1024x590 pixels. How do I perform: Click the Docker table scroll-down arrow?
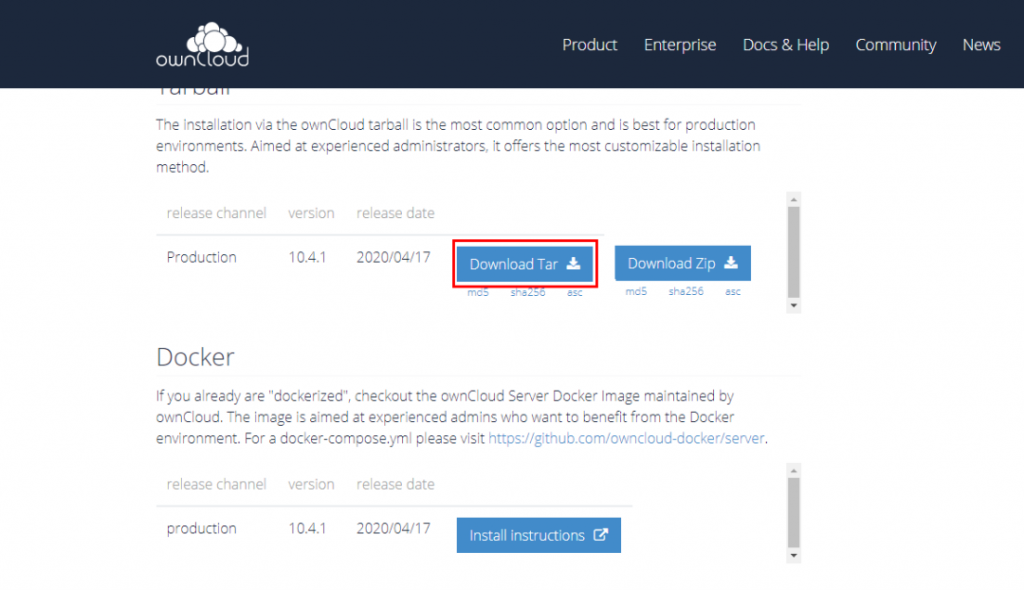click(794, 555)
